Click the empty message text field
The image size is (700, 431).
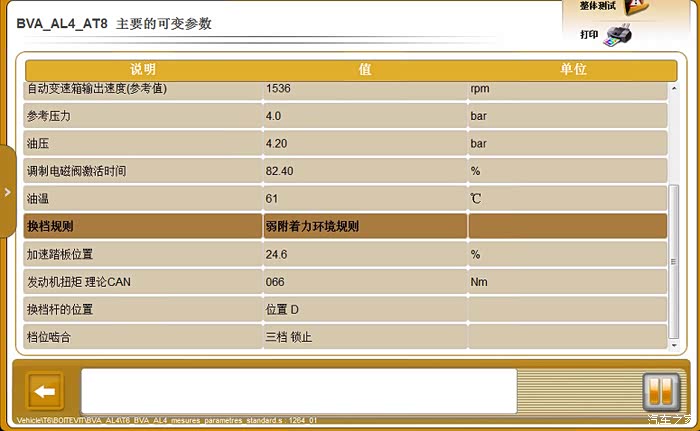(x=298, y=390)
